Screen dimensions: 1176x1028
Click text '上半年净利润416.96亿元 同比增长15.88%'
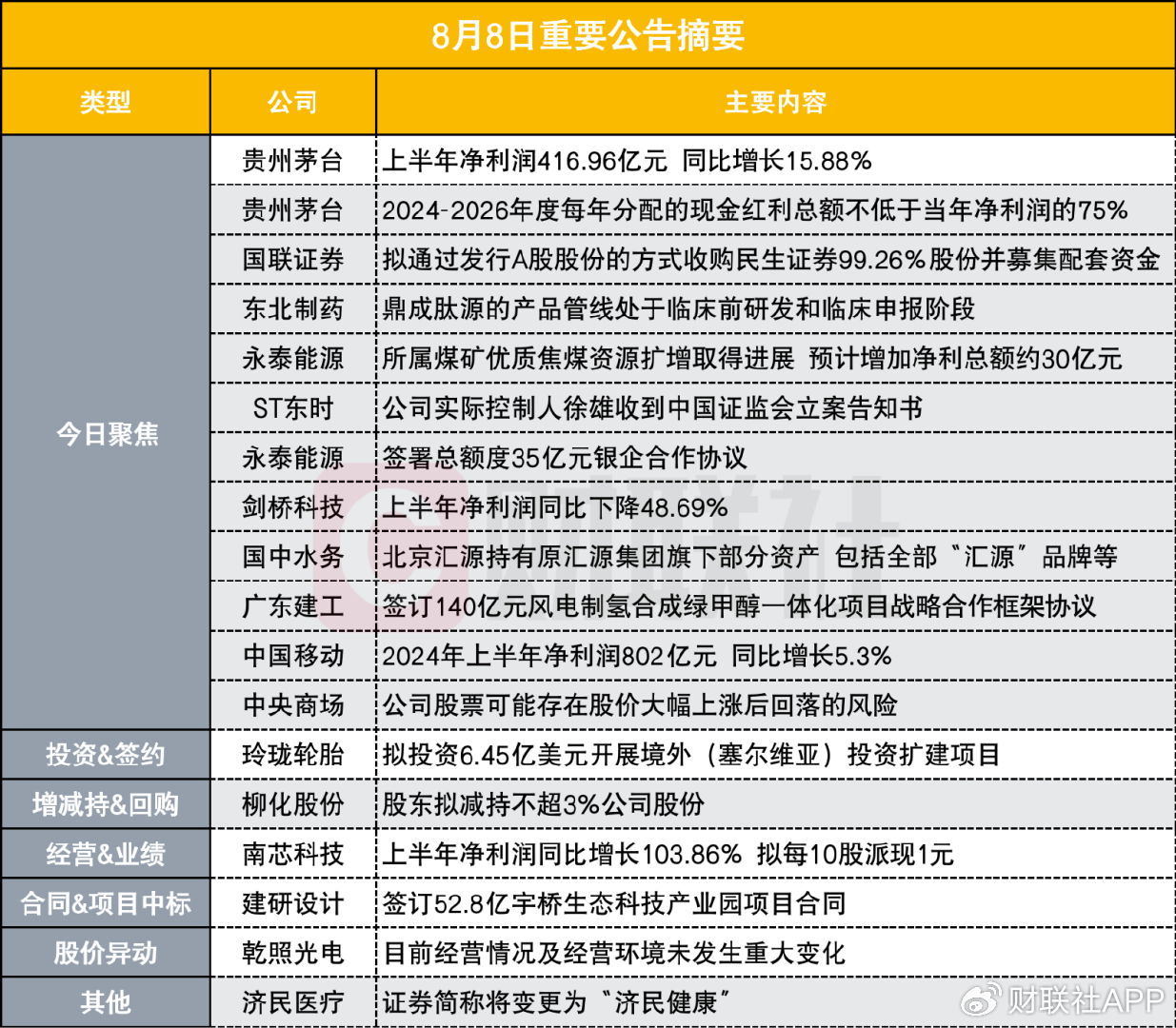point(628,160)
